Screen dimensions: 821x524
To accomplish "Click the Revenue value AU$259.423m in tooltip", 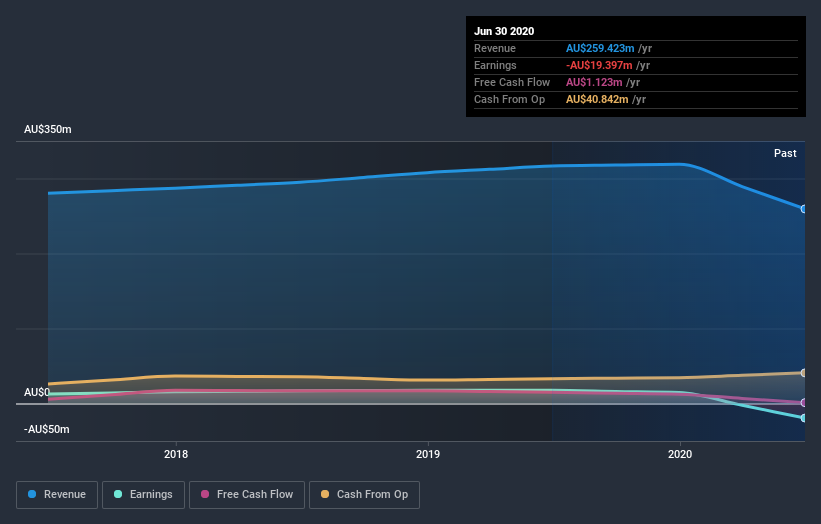I will pyautogui.click(x=600, y=48).
